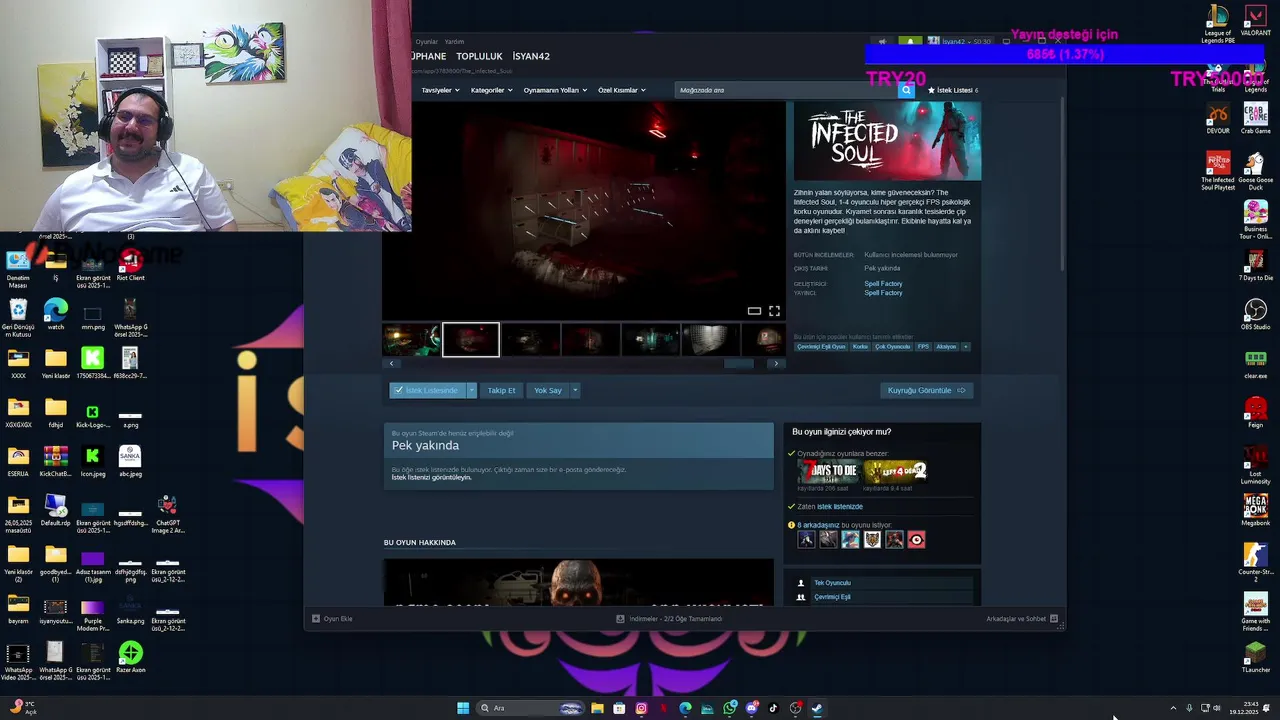Toggle İstek Listesinde wishlist checkbox button

427,390
